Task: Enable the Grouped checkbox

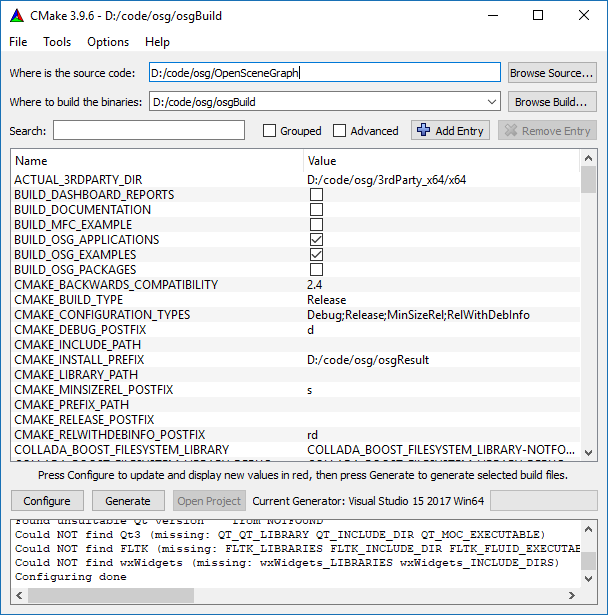Action: tap(269, 131)
